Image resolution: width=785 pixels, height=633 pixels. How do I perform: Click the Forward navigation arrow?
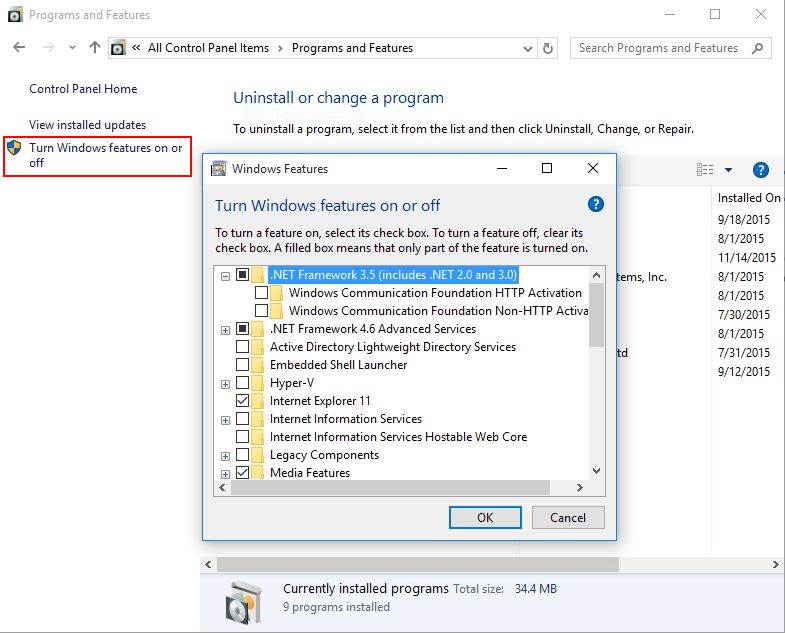point(49,48)
